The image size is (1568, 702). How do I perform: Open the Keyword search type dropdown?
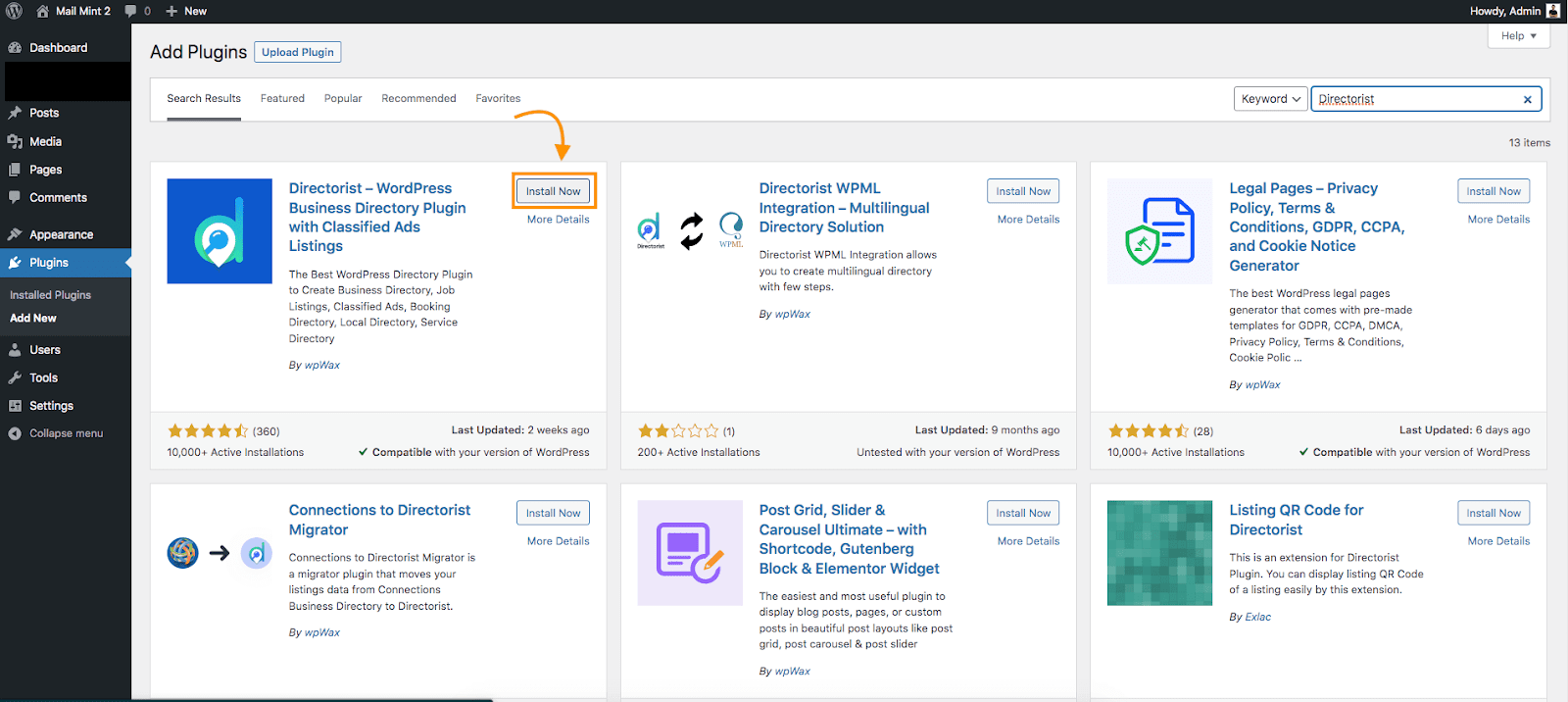pos(1271,99)
